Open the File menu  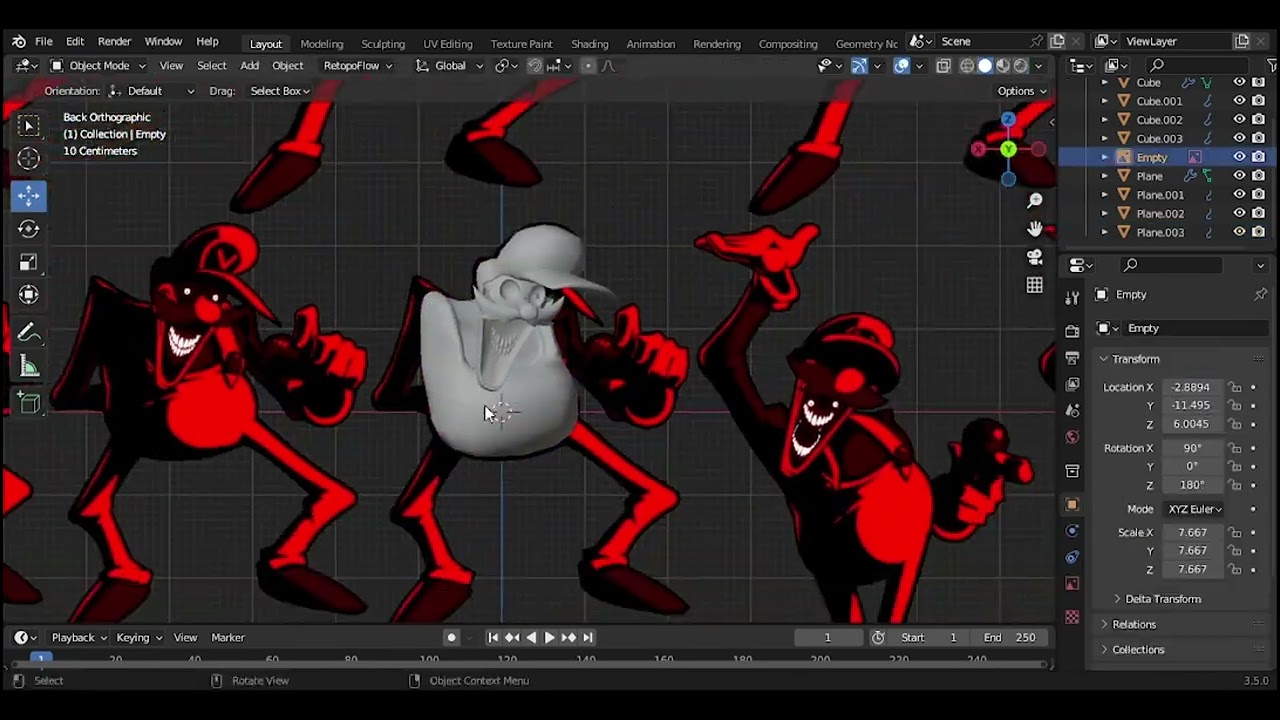point(44,42)
